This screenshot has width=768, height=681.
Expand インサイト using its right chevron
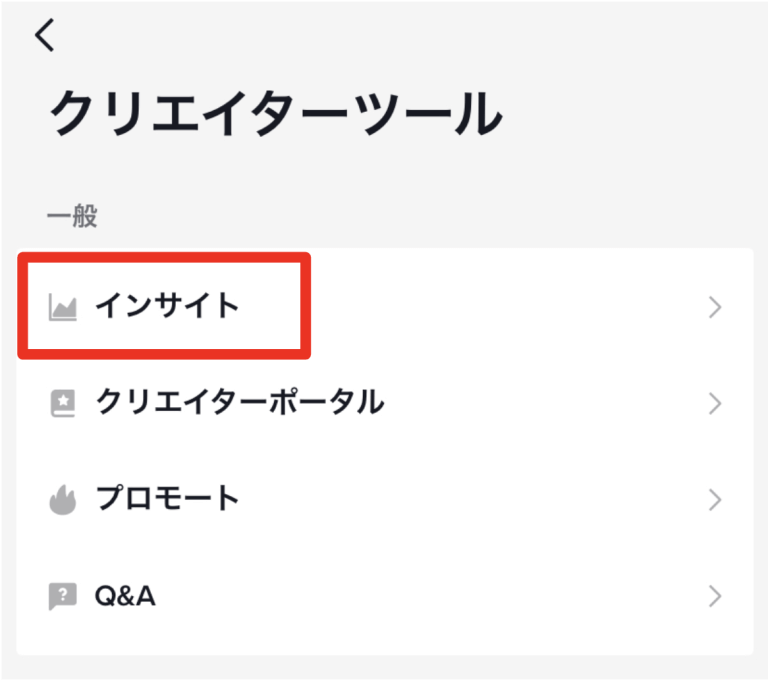714,307
